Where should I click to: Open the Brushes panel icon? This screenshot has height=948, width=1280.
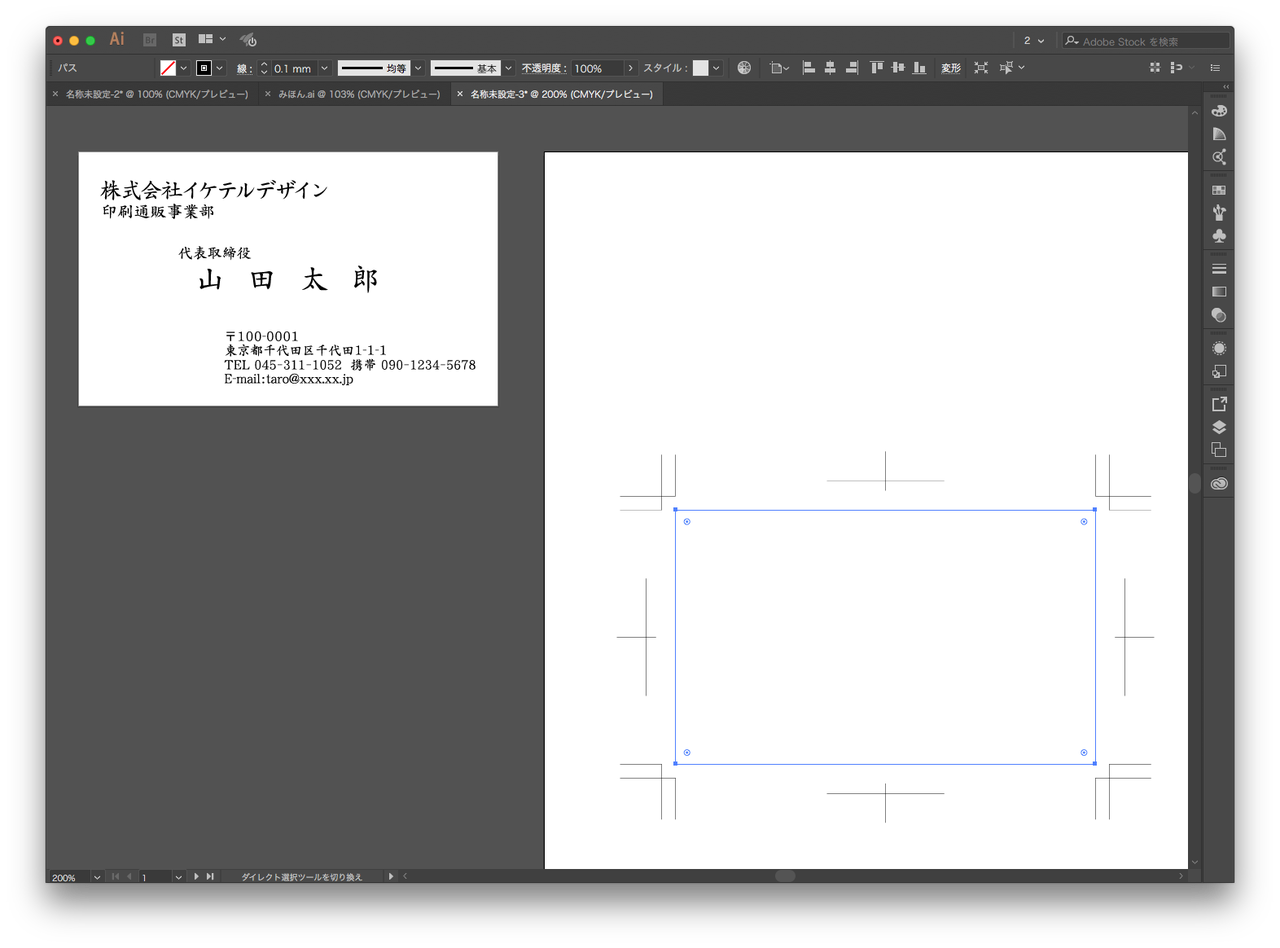1219,213
